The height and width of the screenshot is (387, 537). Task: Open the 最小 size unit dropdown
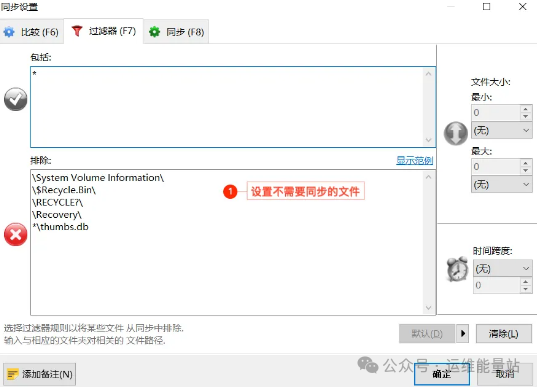tap(502, 130)
